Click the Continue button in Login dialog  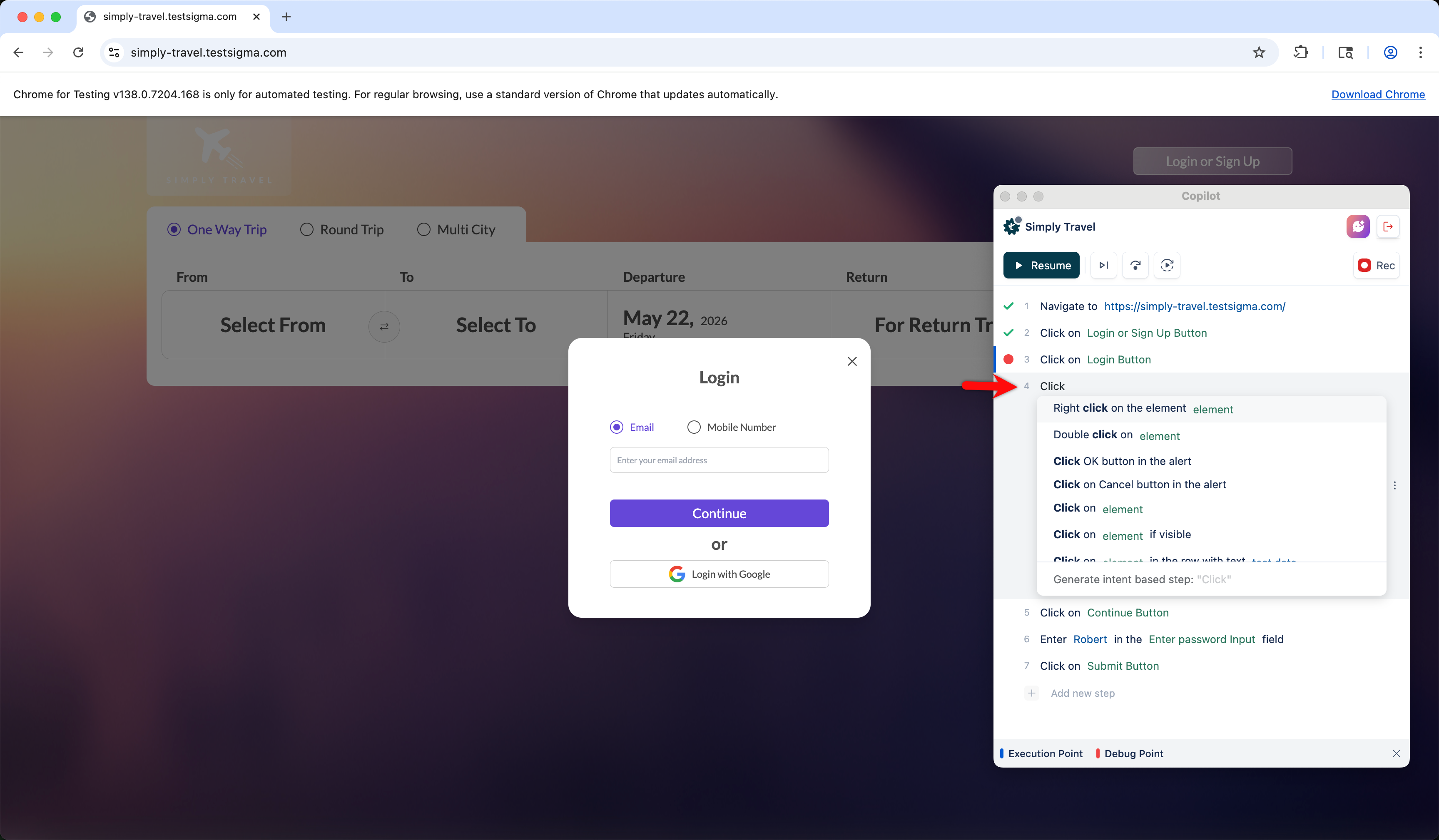pos(719,513)
